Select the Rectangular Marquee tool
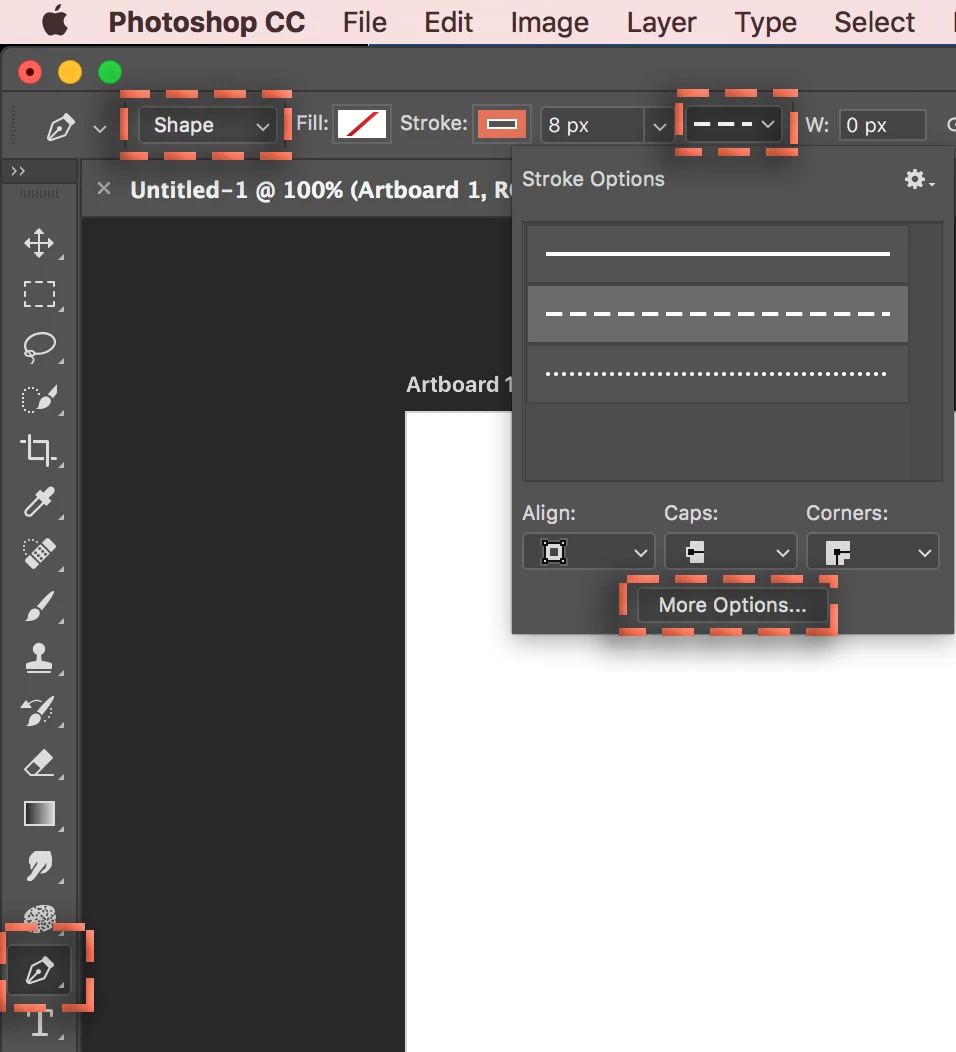 pos(39,294)
